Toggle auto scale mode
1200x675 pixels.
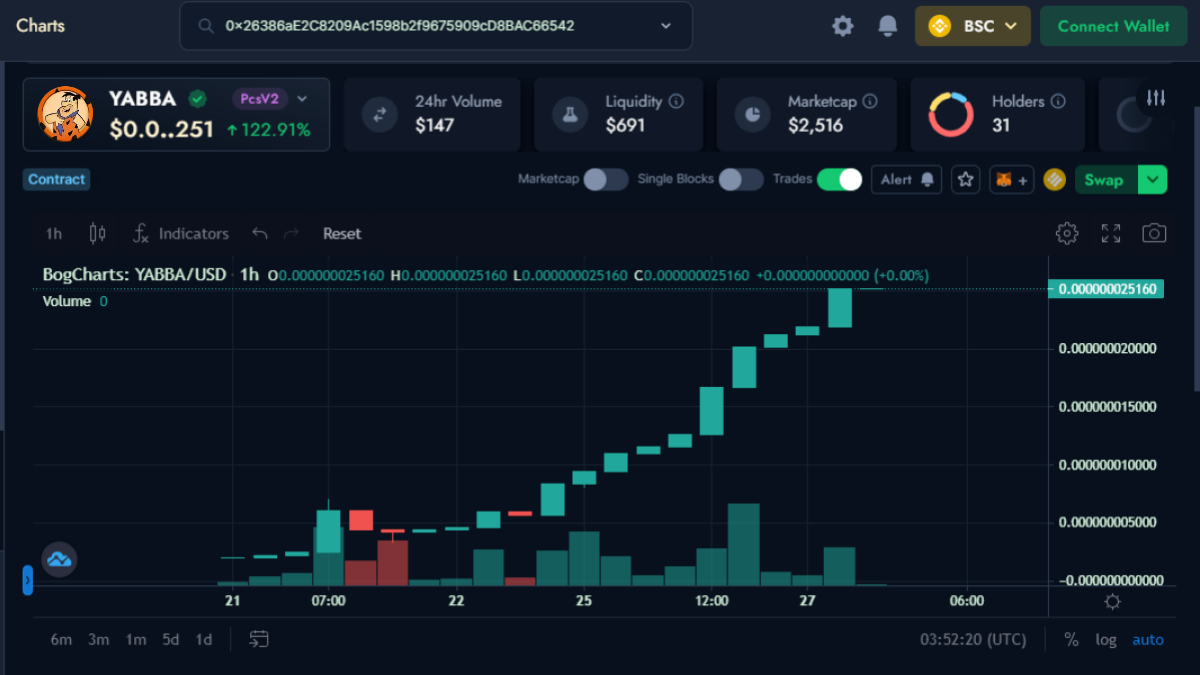click(1148, 639)
